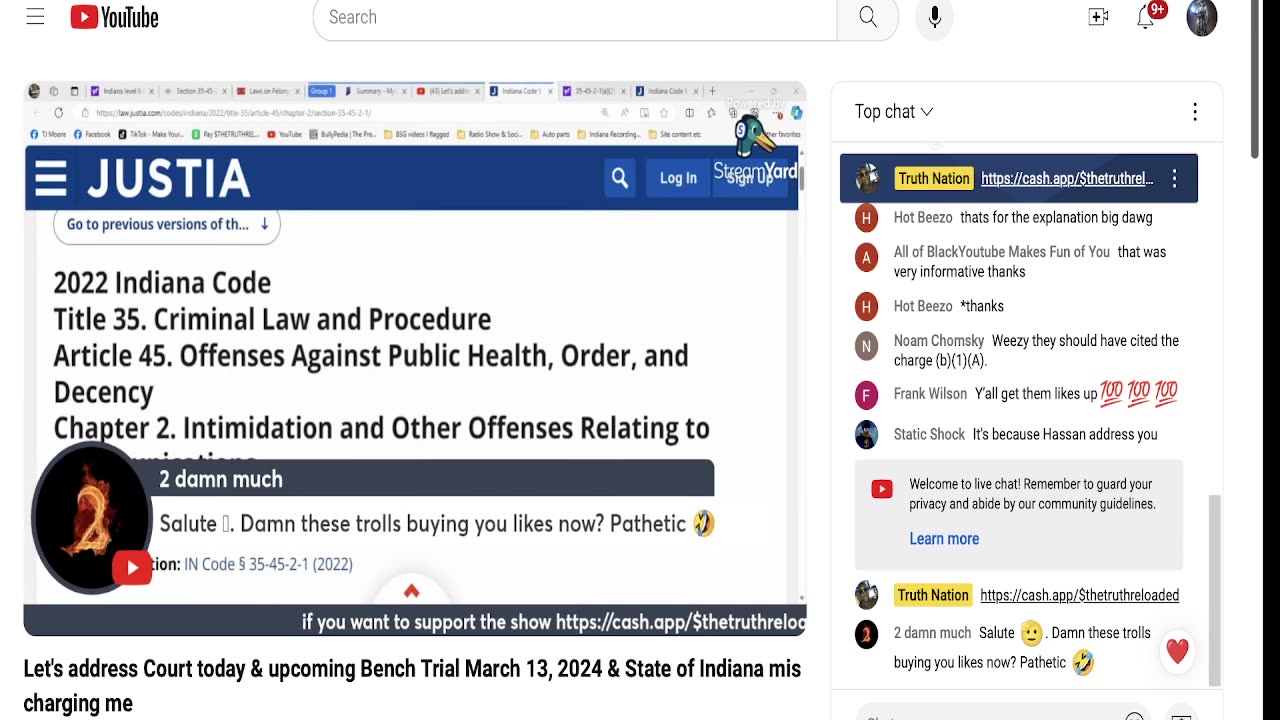Click the Truth Nation pinned badge
The image size is (1280, 720).
934,179
